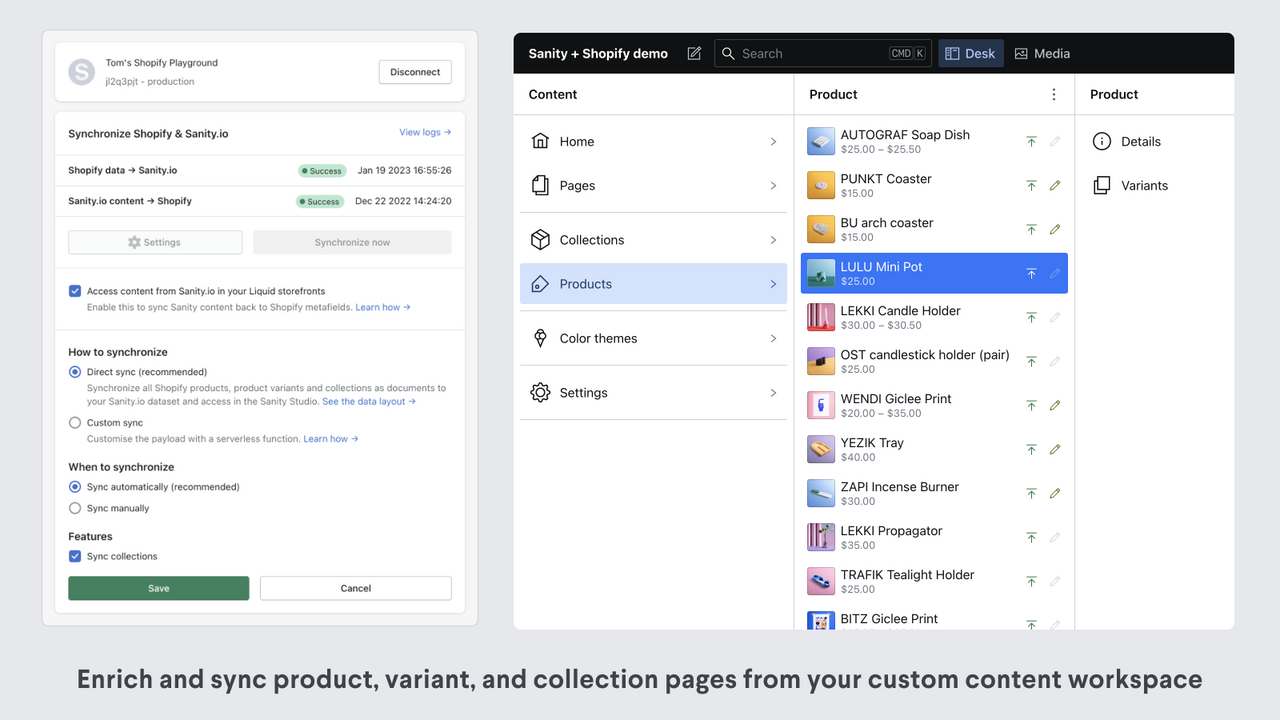Click the green Save button
The image size is (1280, 720).
point(158,588)
